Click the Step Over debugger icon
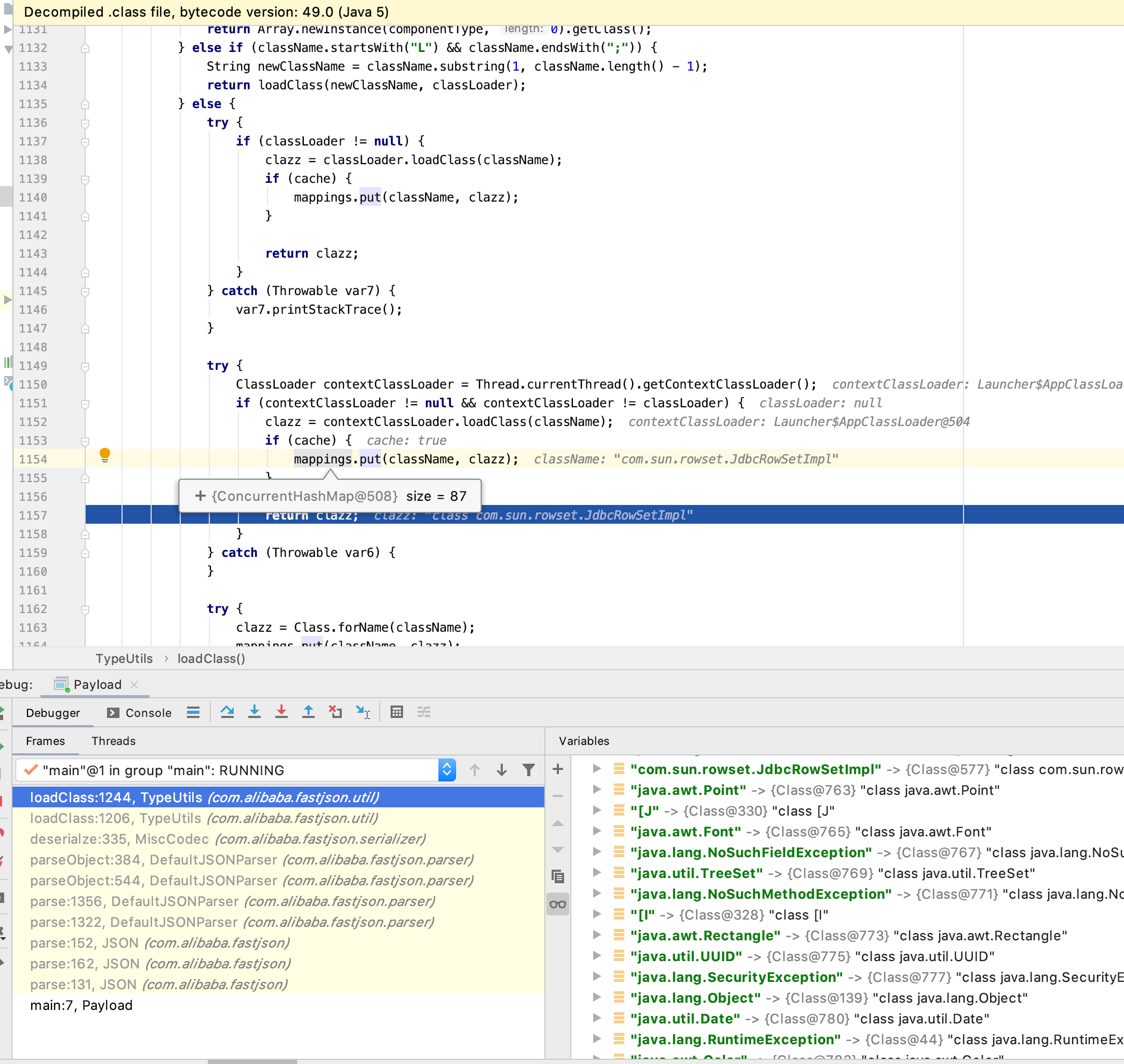The width and height of the screenshot is (1124, 1064). tap(228, 712)
